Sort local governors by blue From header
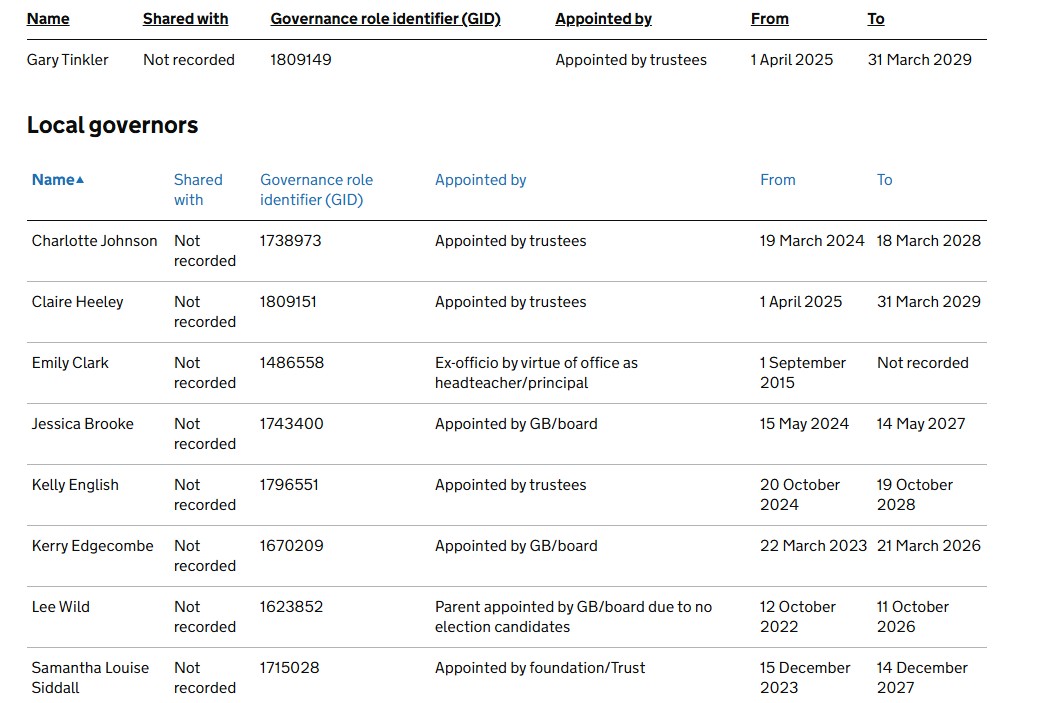1038x703 pixels. [777, 180]
